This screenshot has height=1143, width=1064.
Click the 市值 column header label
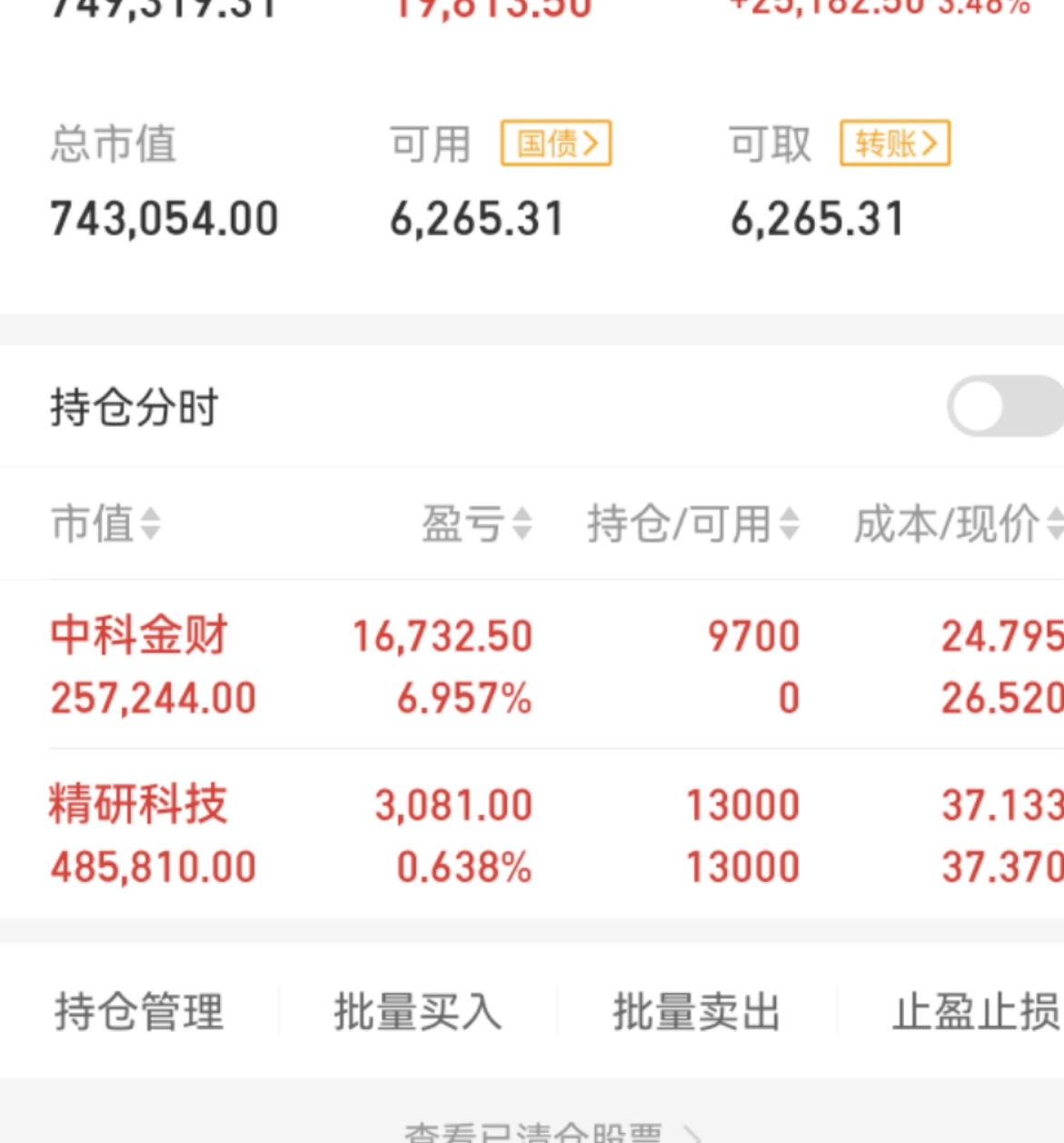93,524
